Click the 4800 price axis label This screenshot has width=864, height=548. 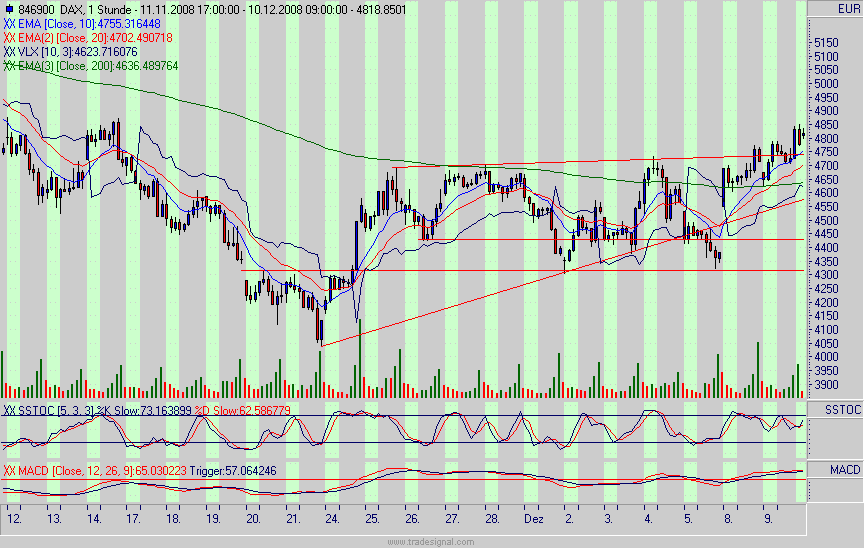[x=825, y=139]
